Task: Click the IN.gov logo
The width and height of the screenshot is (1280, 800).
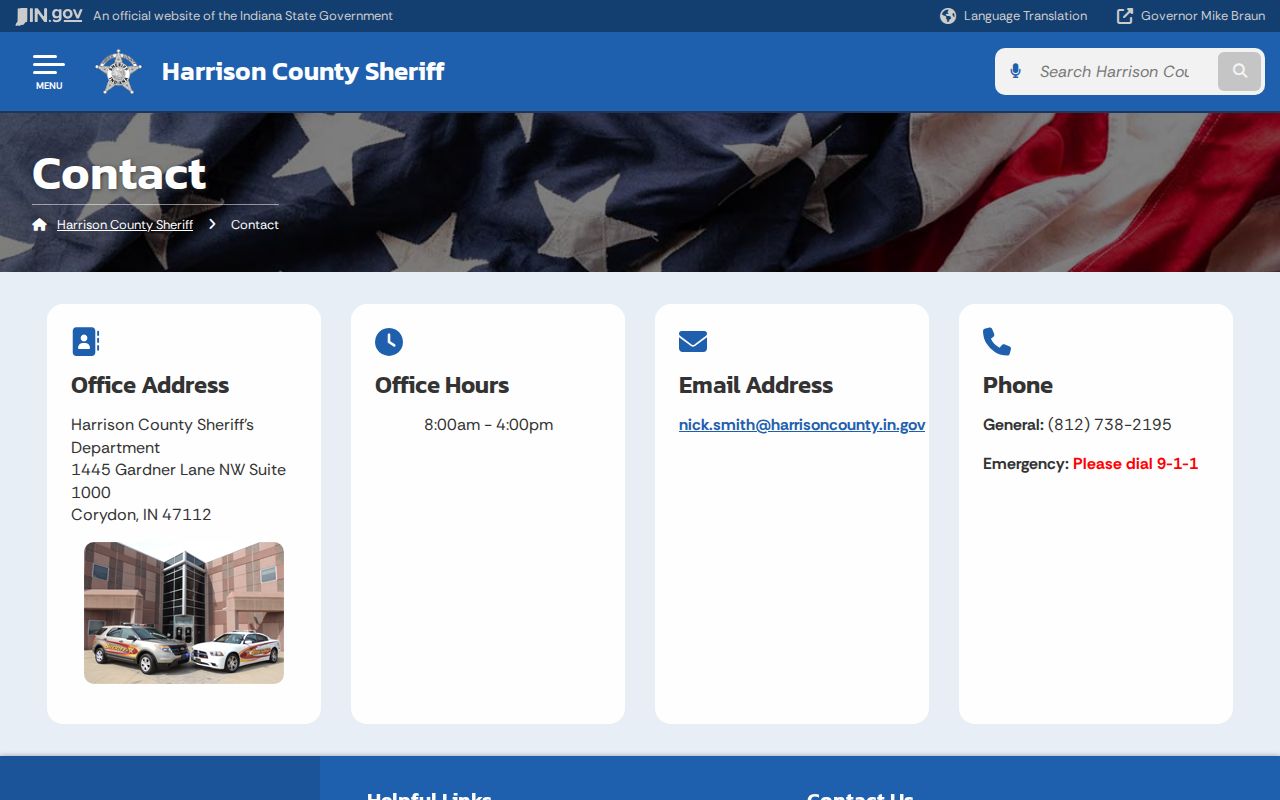Action: click(49, 15)
